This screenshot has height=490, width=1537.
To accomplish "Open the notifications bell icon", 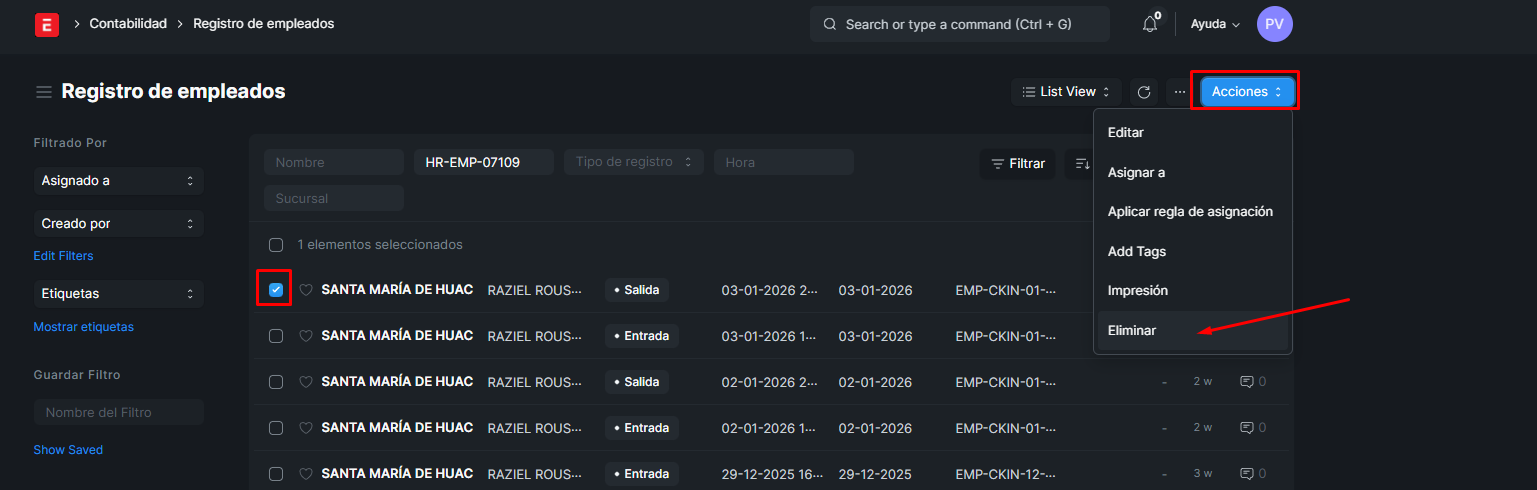I will pyautogui.click(x=1150, y=24).
